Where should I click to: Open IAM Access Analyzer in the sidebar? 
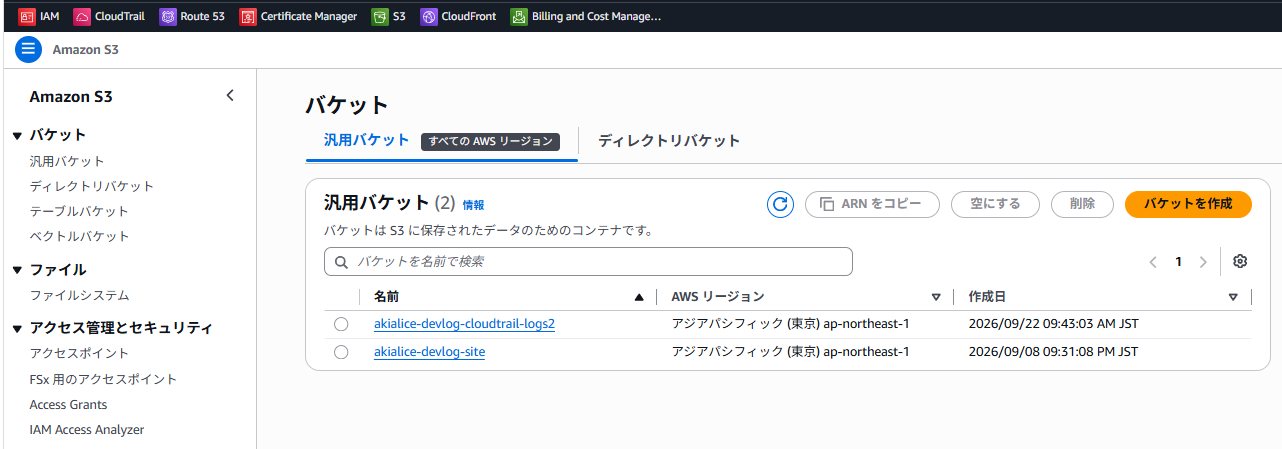point(87,430)
